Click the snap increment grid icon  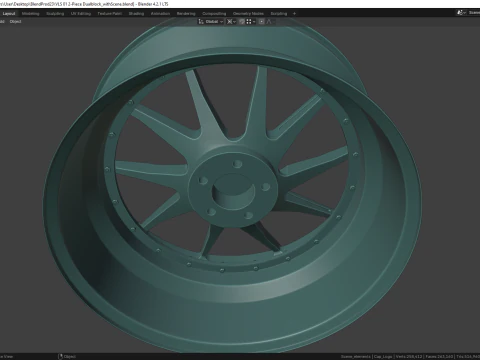249,22
